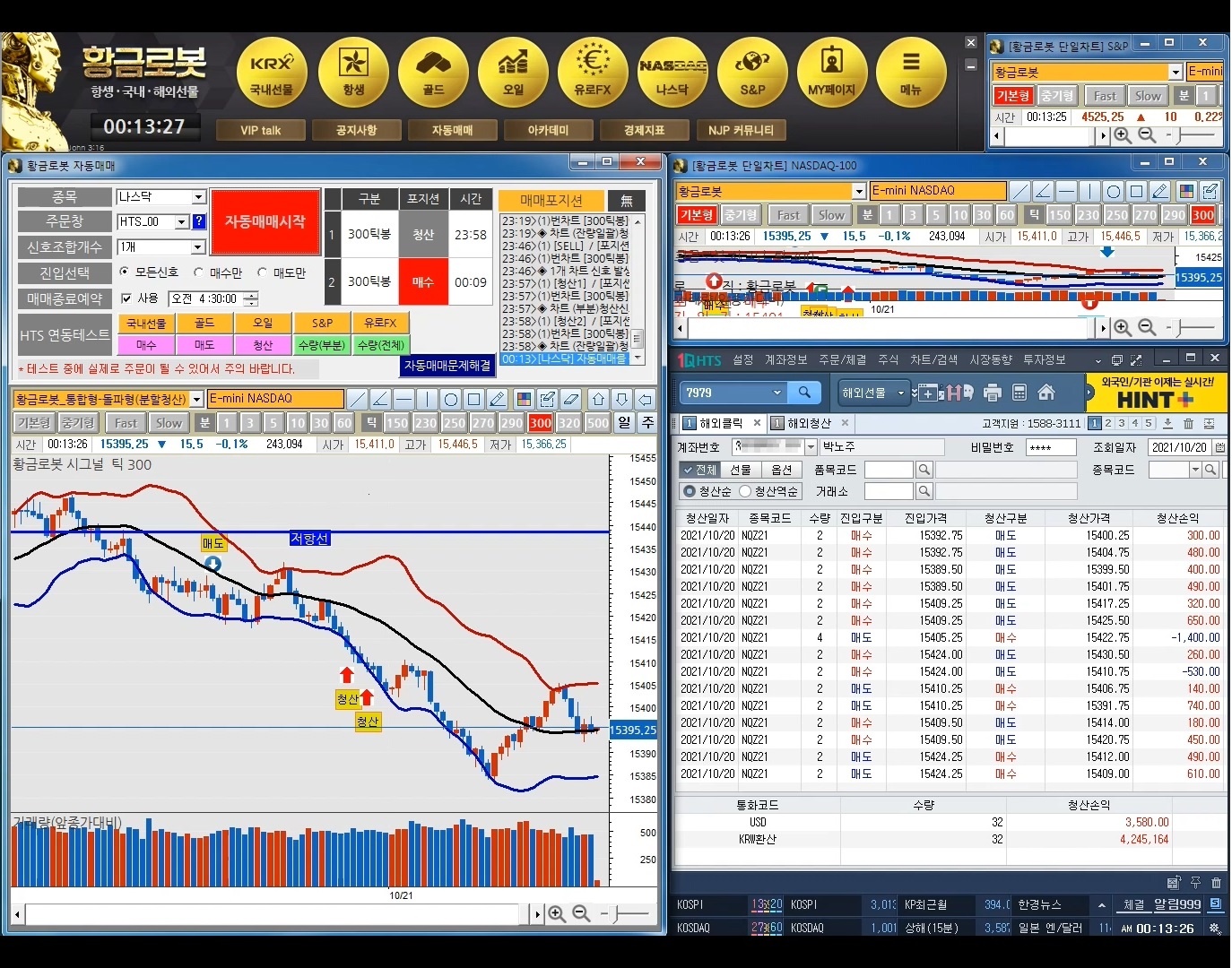Viewport: 1232px width, 968px height.
Task: Expand 주문창 dropdown showing HTS_00
Action: click(x=182, y=221)
